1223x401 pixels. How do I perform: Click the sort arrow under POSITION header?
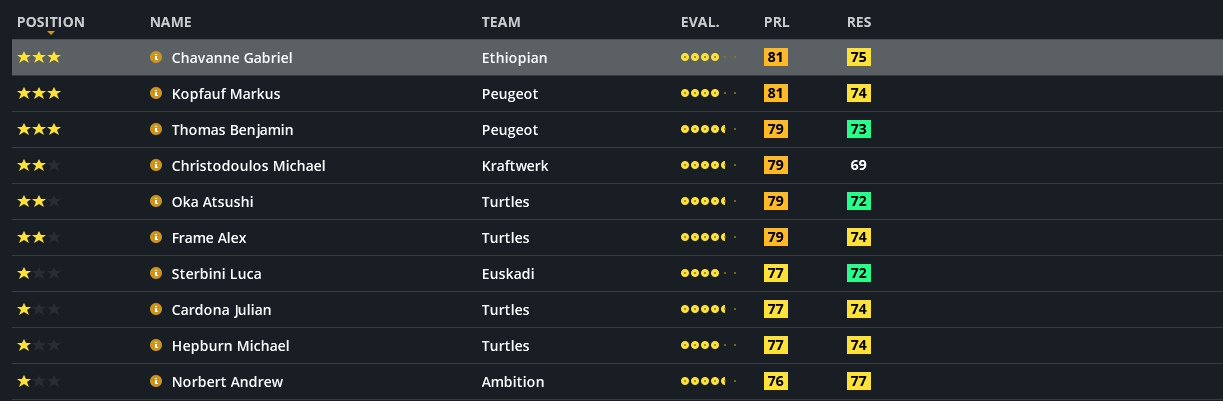point(51,34)
